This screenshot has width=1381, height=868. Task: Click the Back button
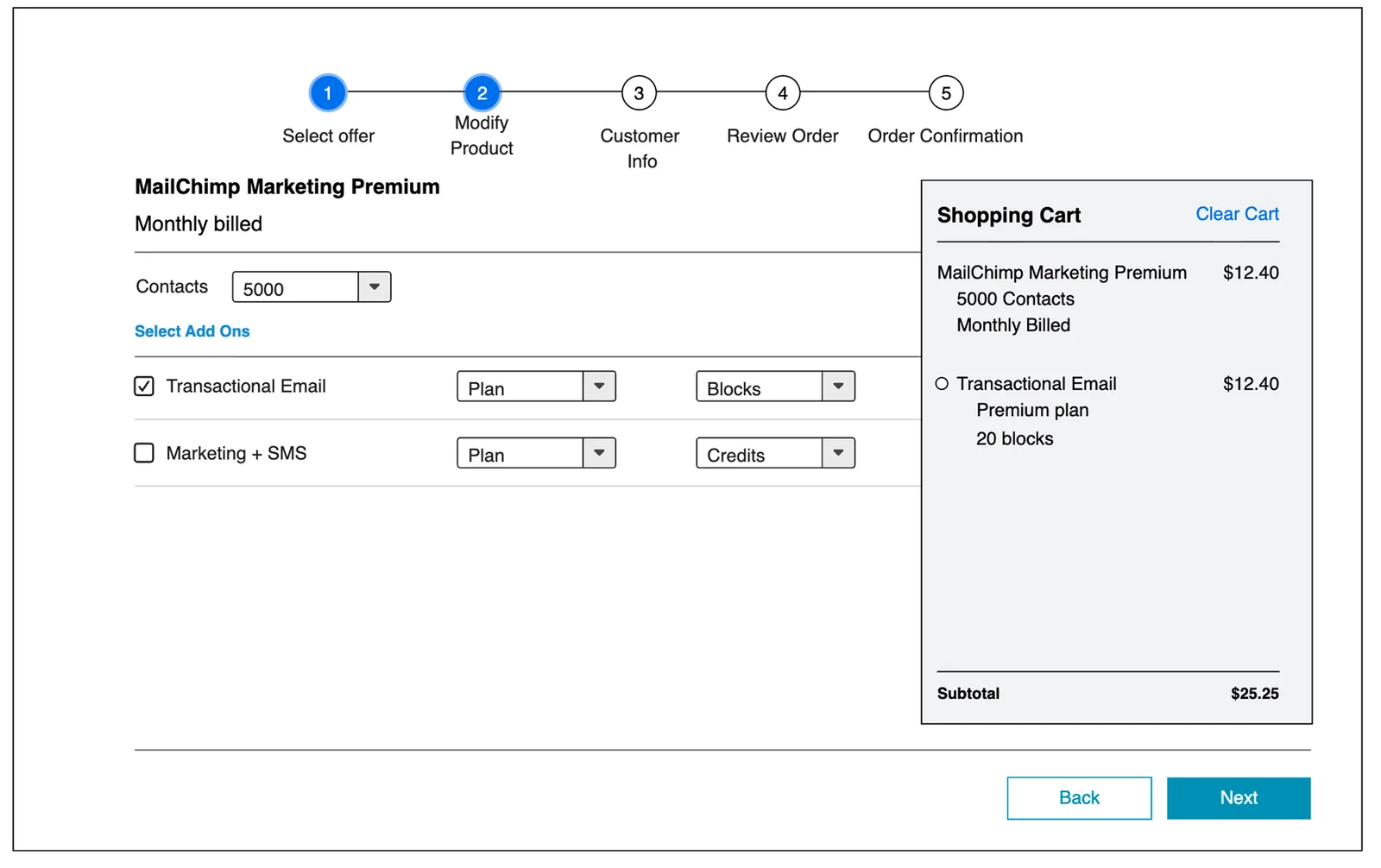click(x=1079, y=798)
